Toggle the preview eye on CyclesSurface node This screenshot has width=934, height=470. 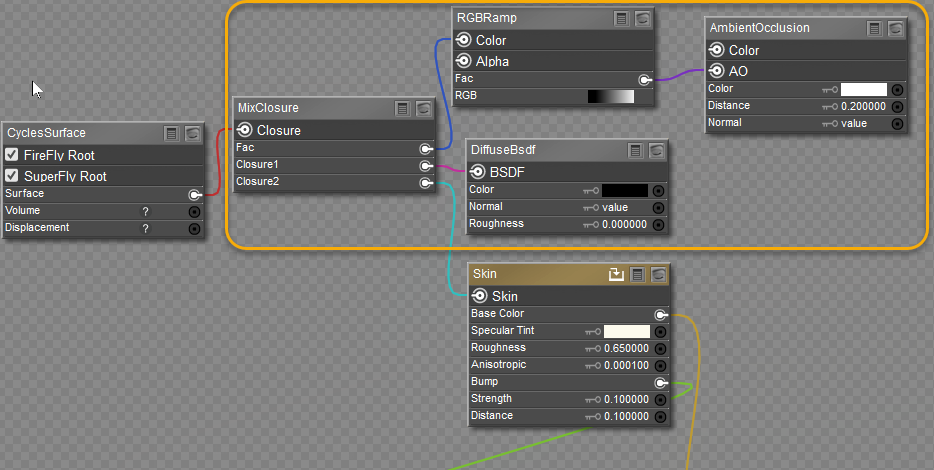(192, 133)
